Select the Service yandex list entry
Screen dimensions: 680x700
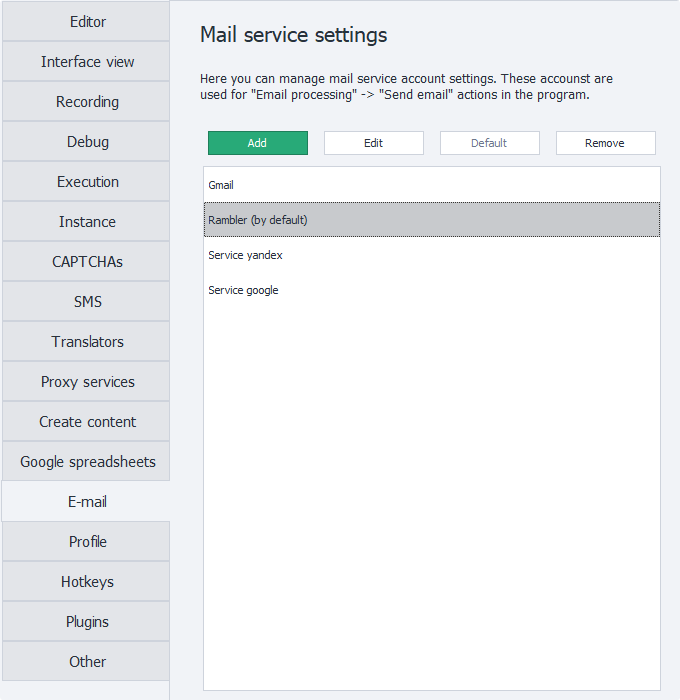246,255
